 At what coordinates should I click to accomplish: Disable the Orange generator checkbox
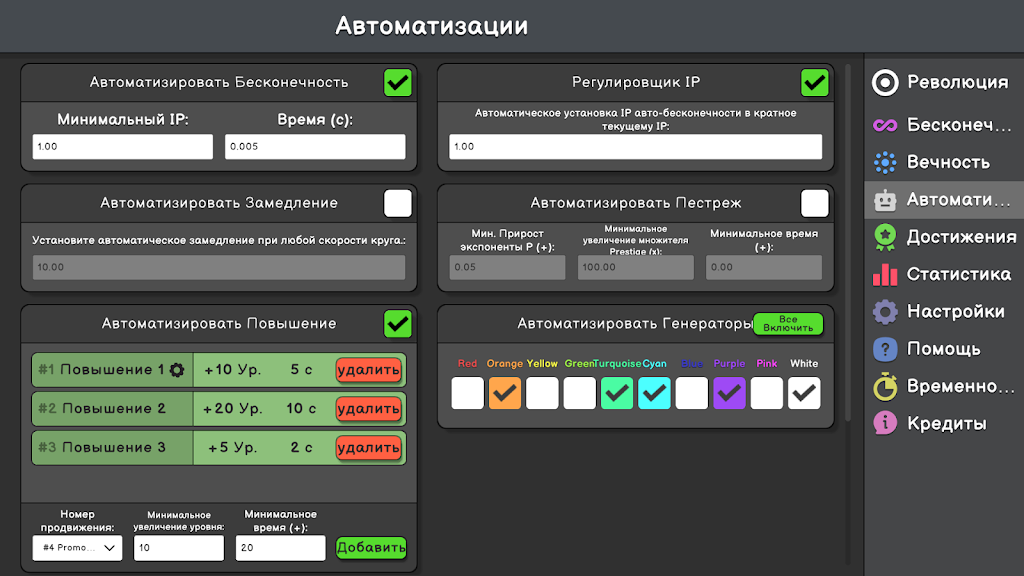pyautogui.click(x=505, y=393)
